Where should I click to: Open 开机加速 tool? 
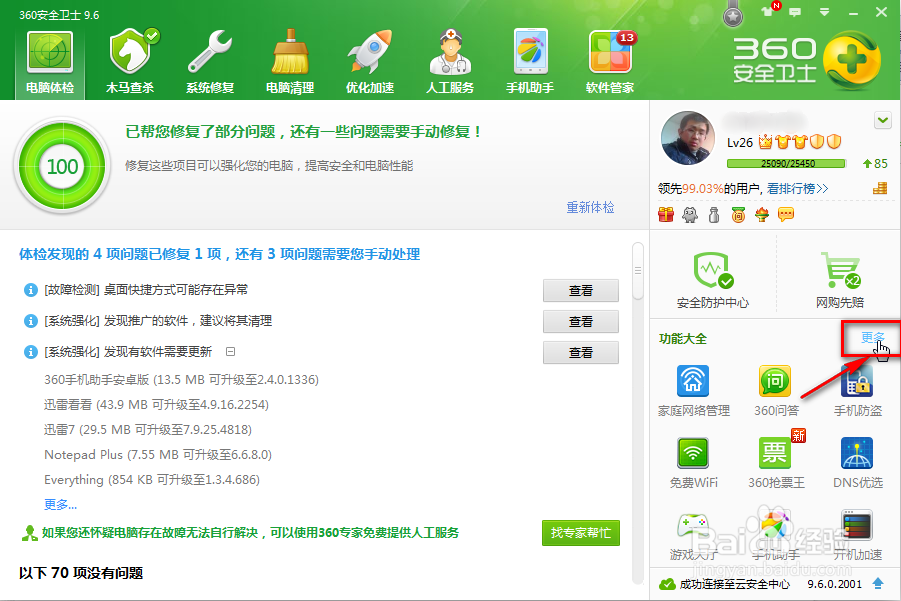[x=857, y=535]
